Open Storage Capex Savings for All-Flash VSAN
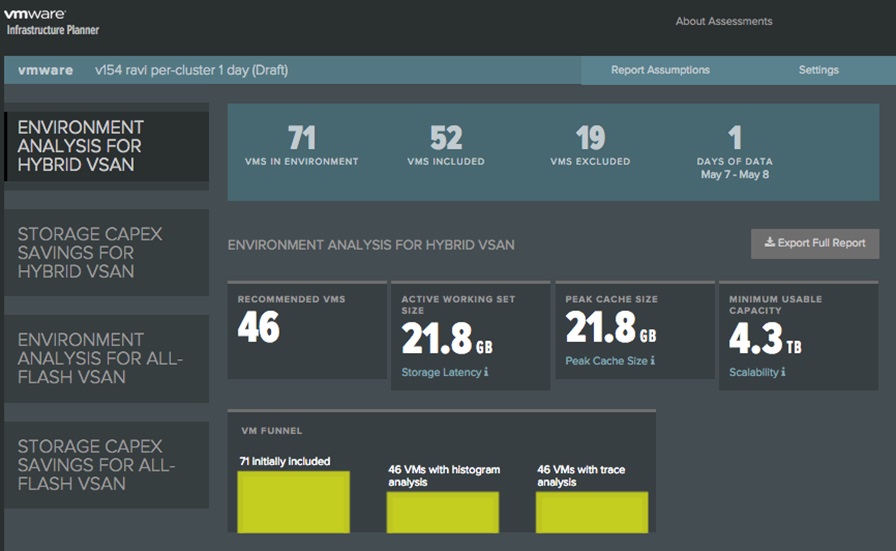This screenshot has height=551, width=896. tap(107, 465)
